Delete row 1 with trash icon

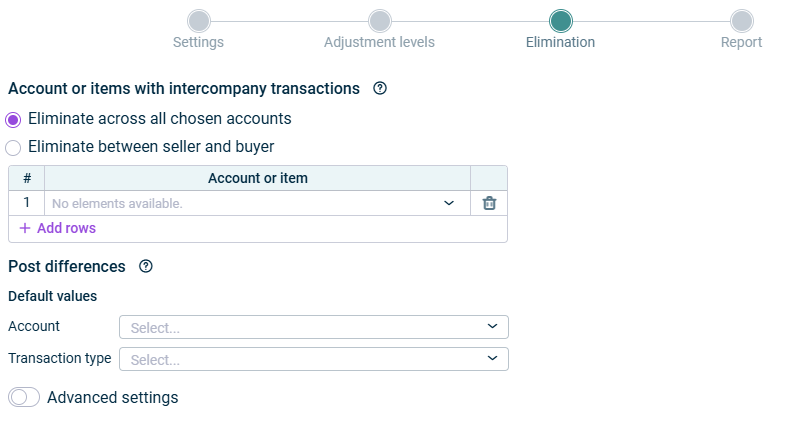[x=489, y=203]
